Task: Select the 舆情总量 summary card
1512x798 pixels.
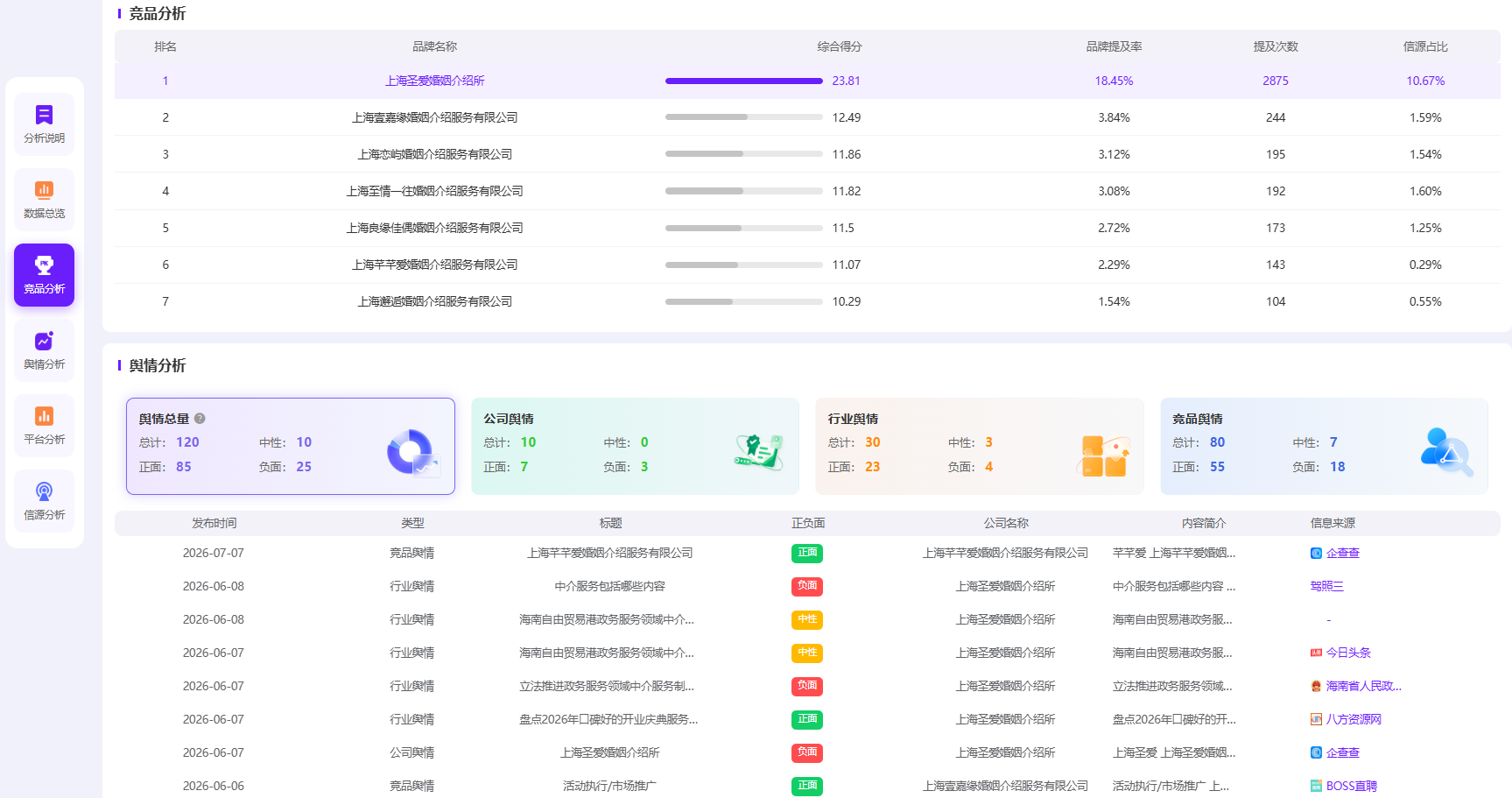Action: pos(291,447)
